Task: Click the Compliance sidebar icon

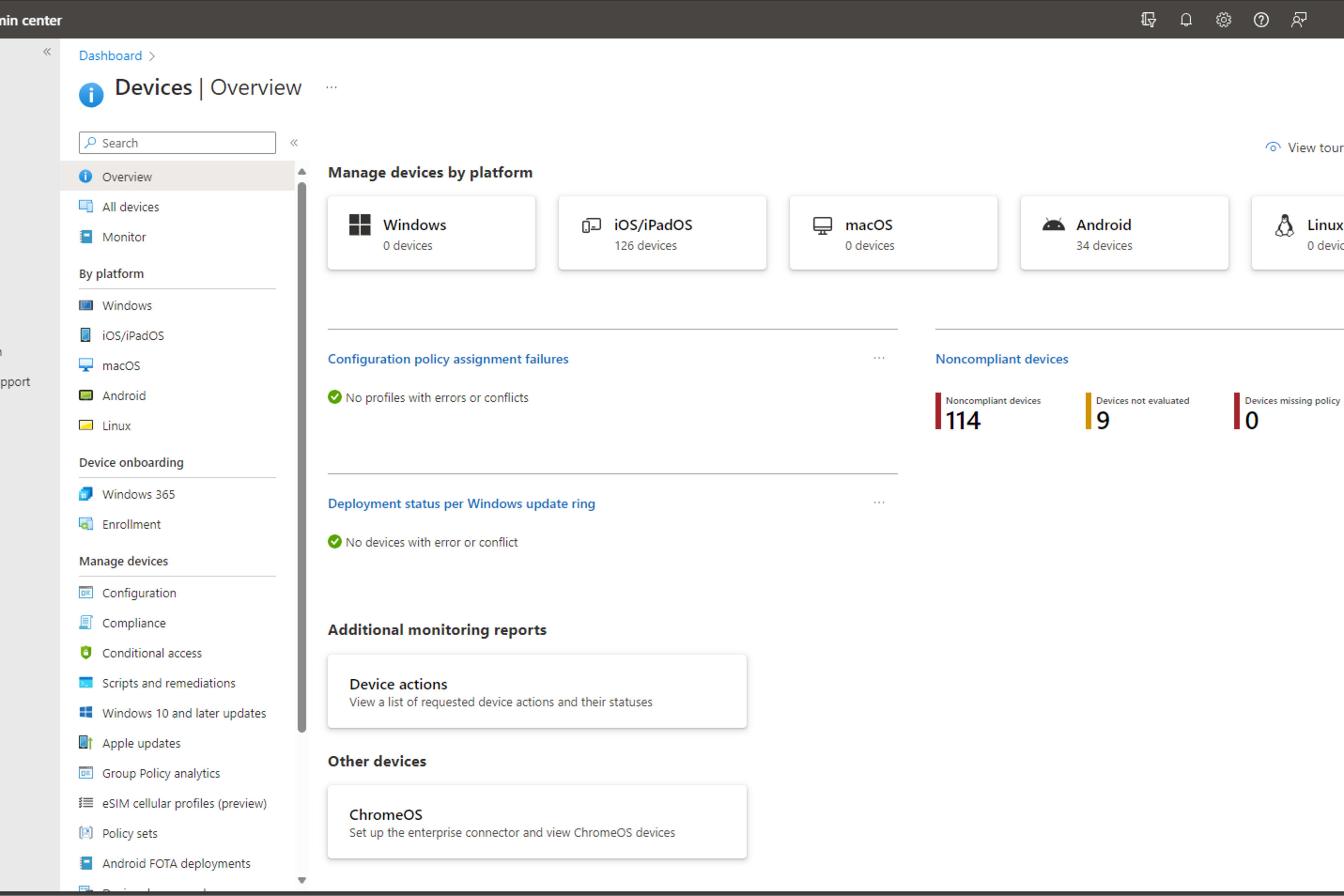Action: point(86,622)
